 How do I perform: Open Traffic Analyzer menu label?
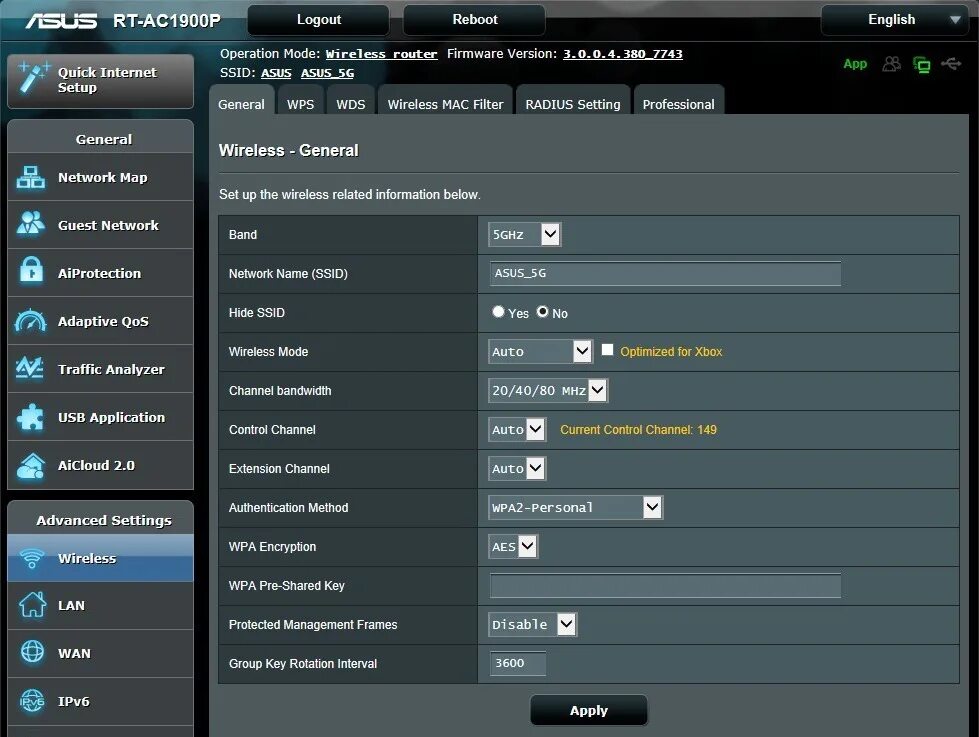pos(111,370)
